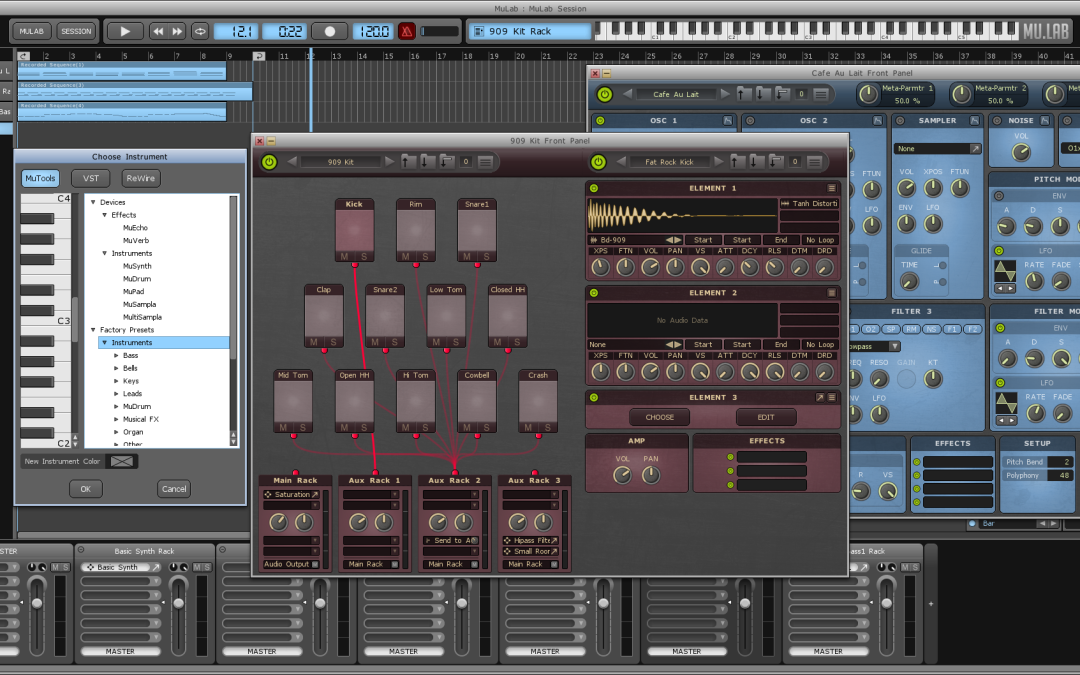Open the New Instrument Color swatch
Screen dimensions: 1080x675
122,461
